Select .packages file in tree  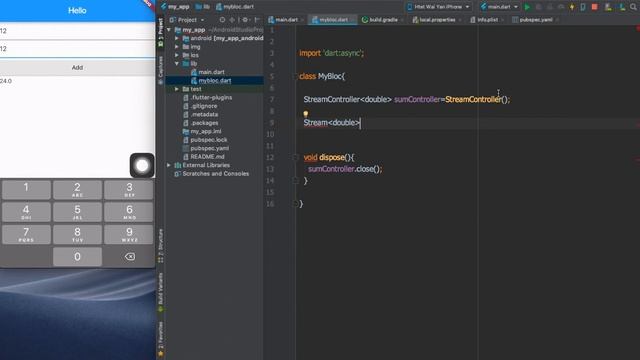tap(204, 123)
